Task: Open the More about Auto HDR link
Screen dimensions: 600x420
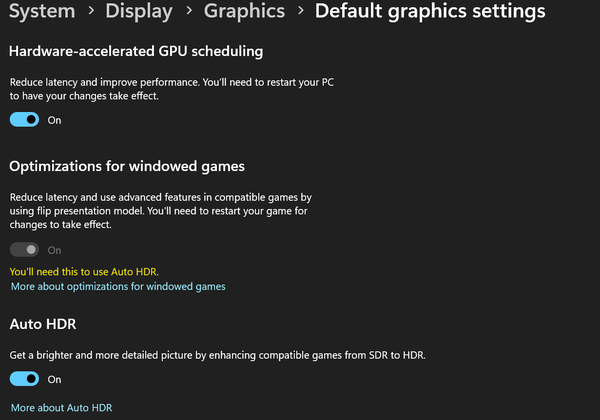Action: [x=61, y=408]
